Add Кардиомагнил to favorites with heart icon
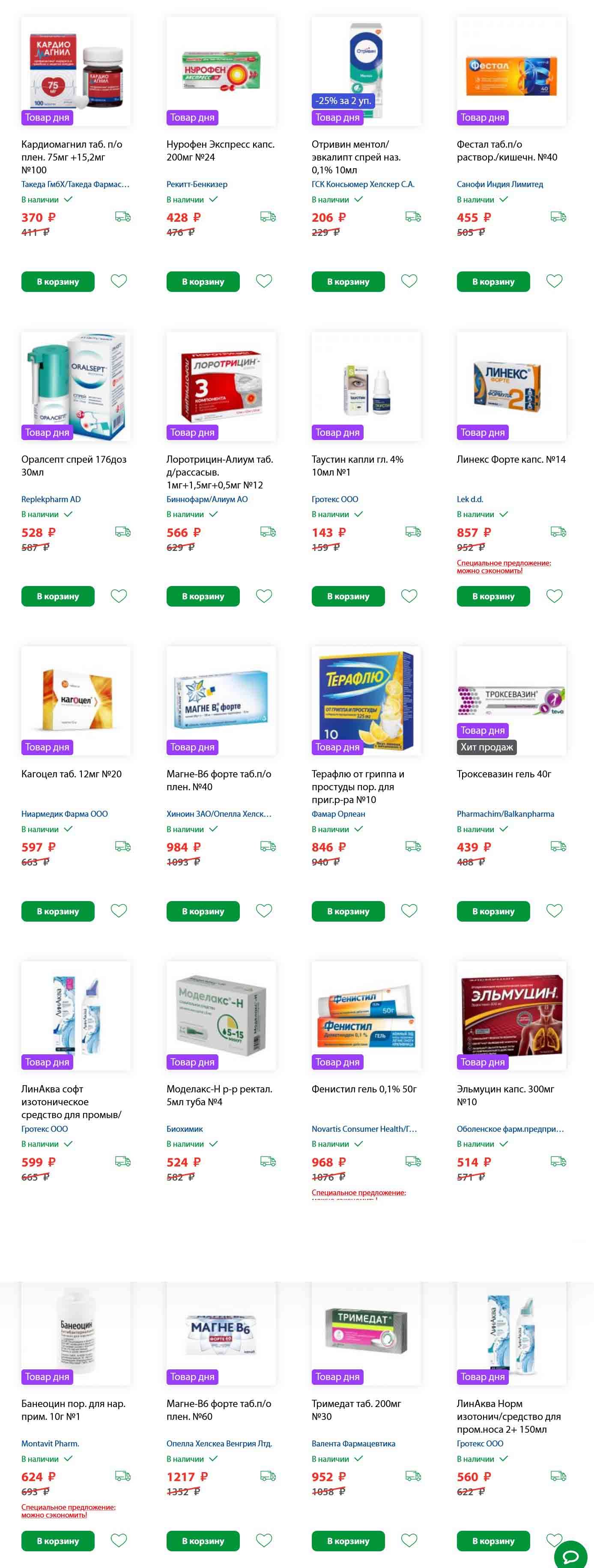This screenshot has width=594, height=1568. tap(119, 281)
